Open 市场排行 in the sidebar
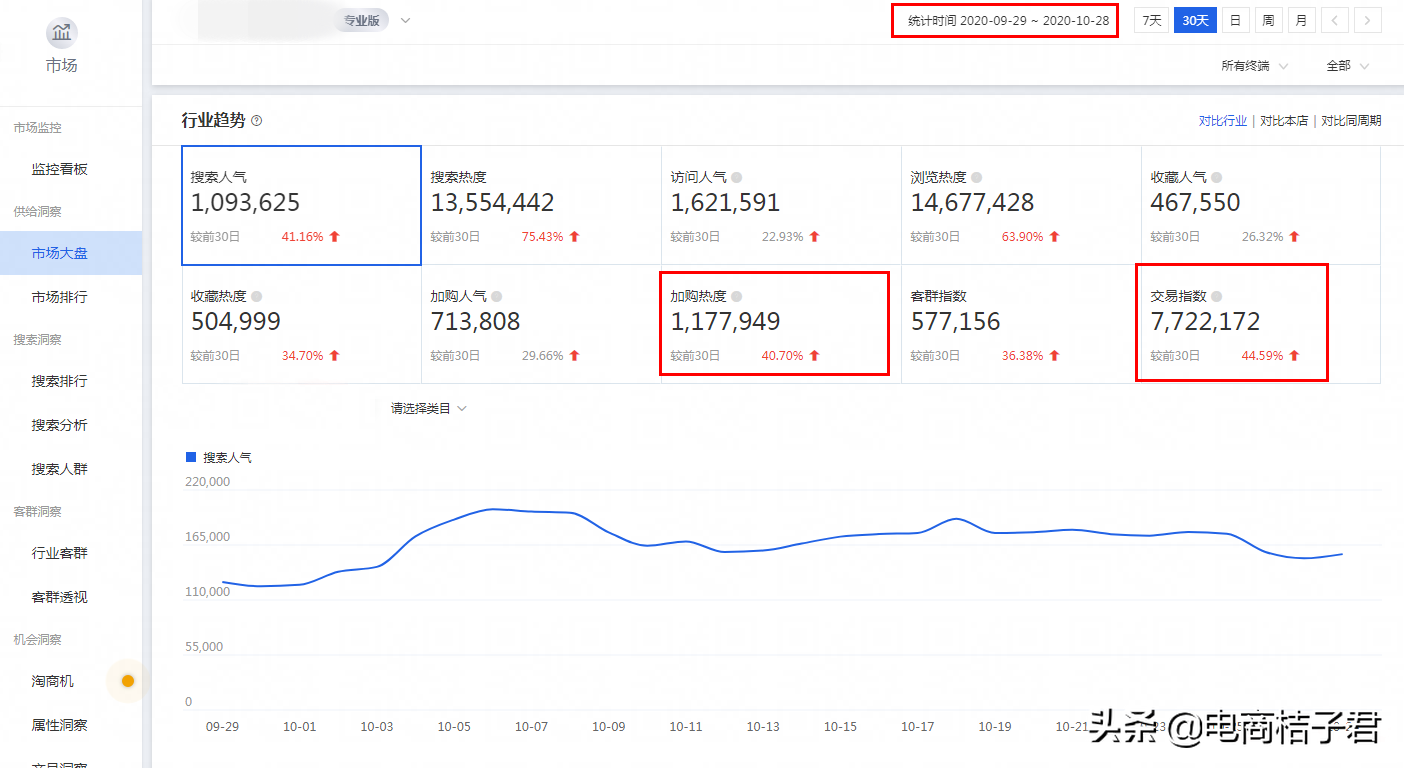Viewport: 1404px width, 768px height. (60, 297)
